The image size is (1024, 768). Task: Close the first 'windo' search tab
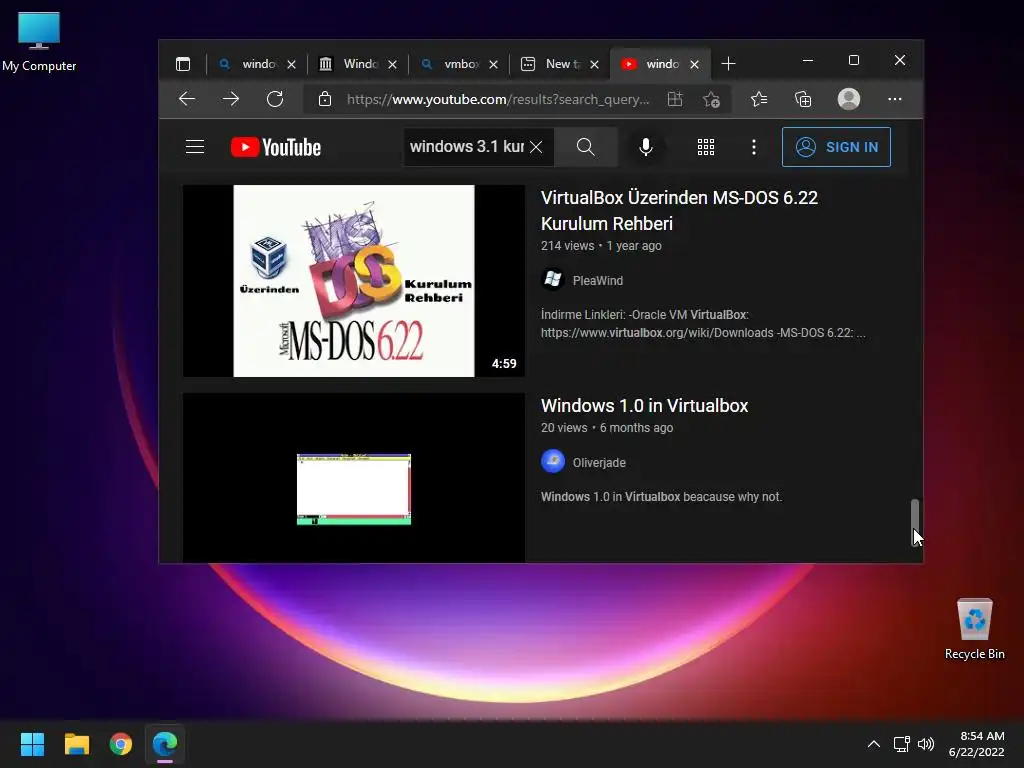[x=291, y=64]
